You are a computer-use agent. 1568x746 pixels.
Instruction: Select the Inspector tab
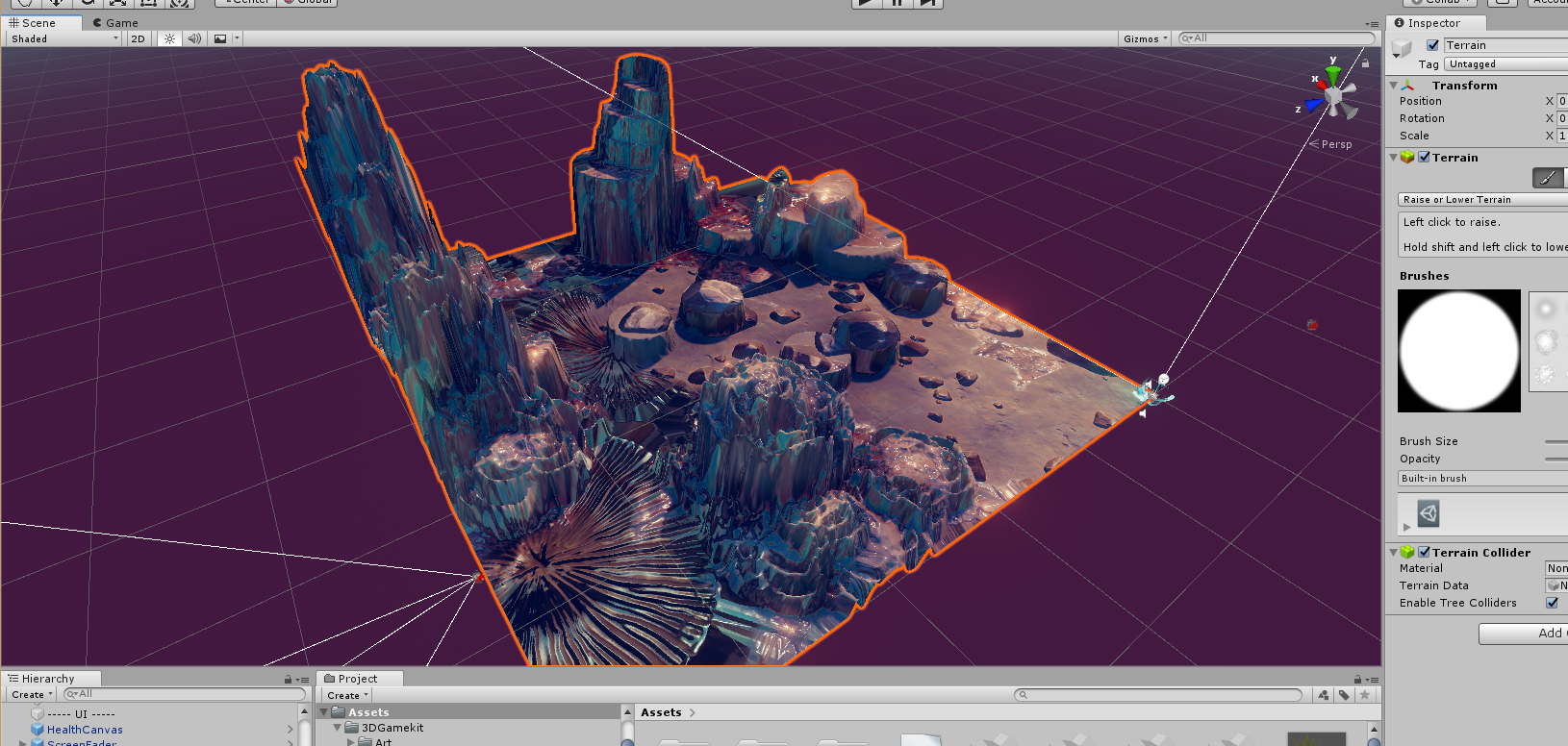point(1433,23)
